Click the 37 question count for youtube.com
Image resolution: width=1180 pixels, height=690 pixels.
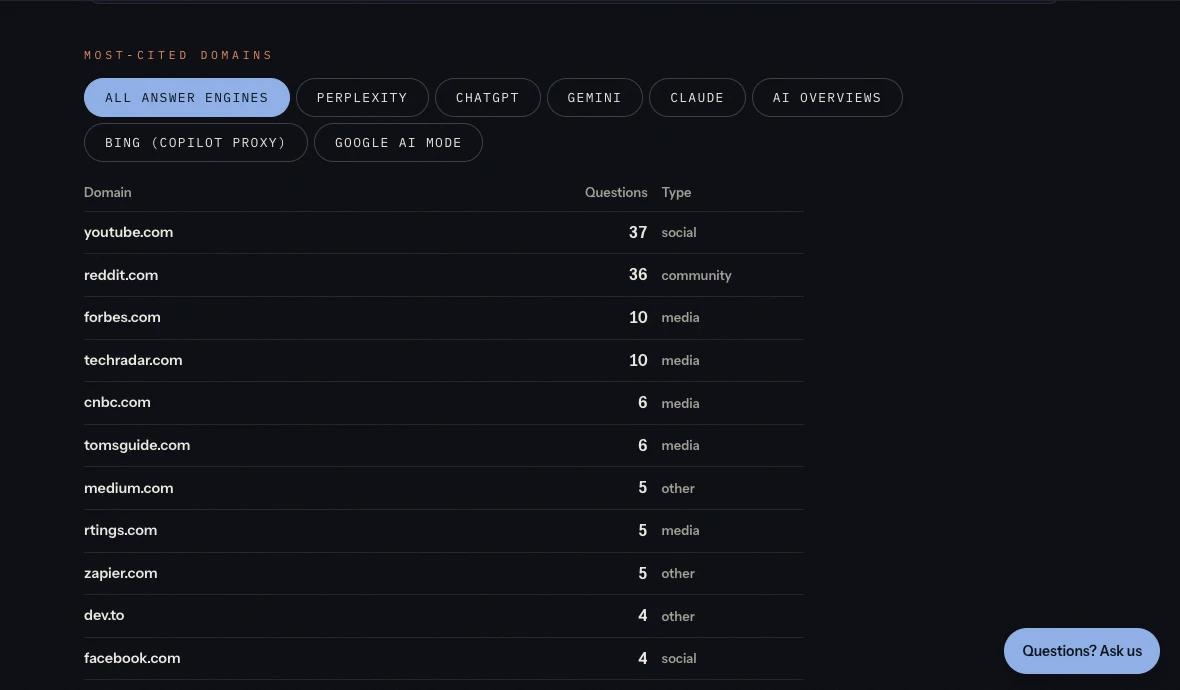click(638, 233)
